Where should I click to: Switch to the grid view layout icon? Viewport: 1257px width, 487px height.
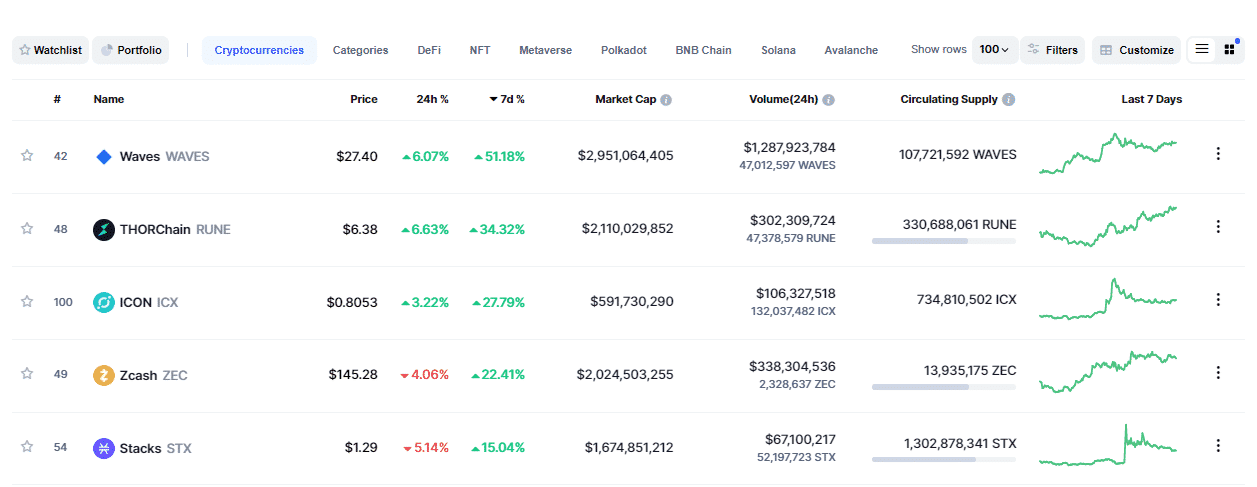[x=1229, y=49]
